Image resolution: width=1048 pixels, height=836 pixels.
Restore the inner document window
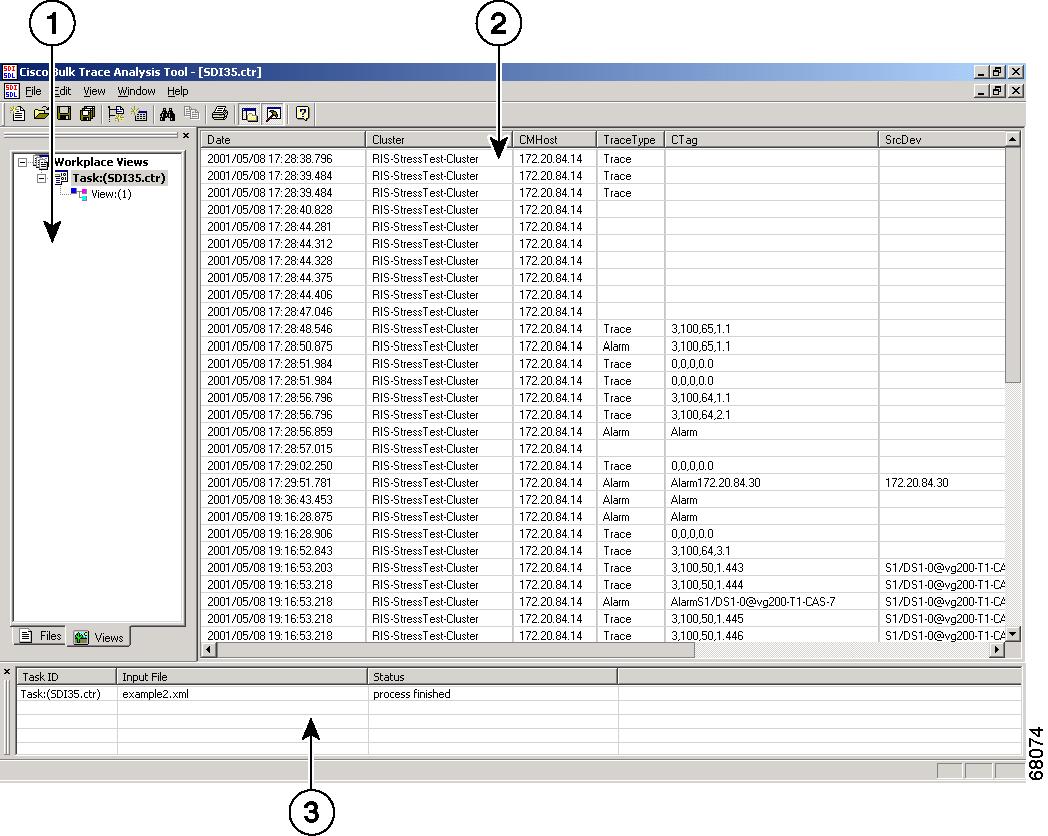(x=998, y=90)
